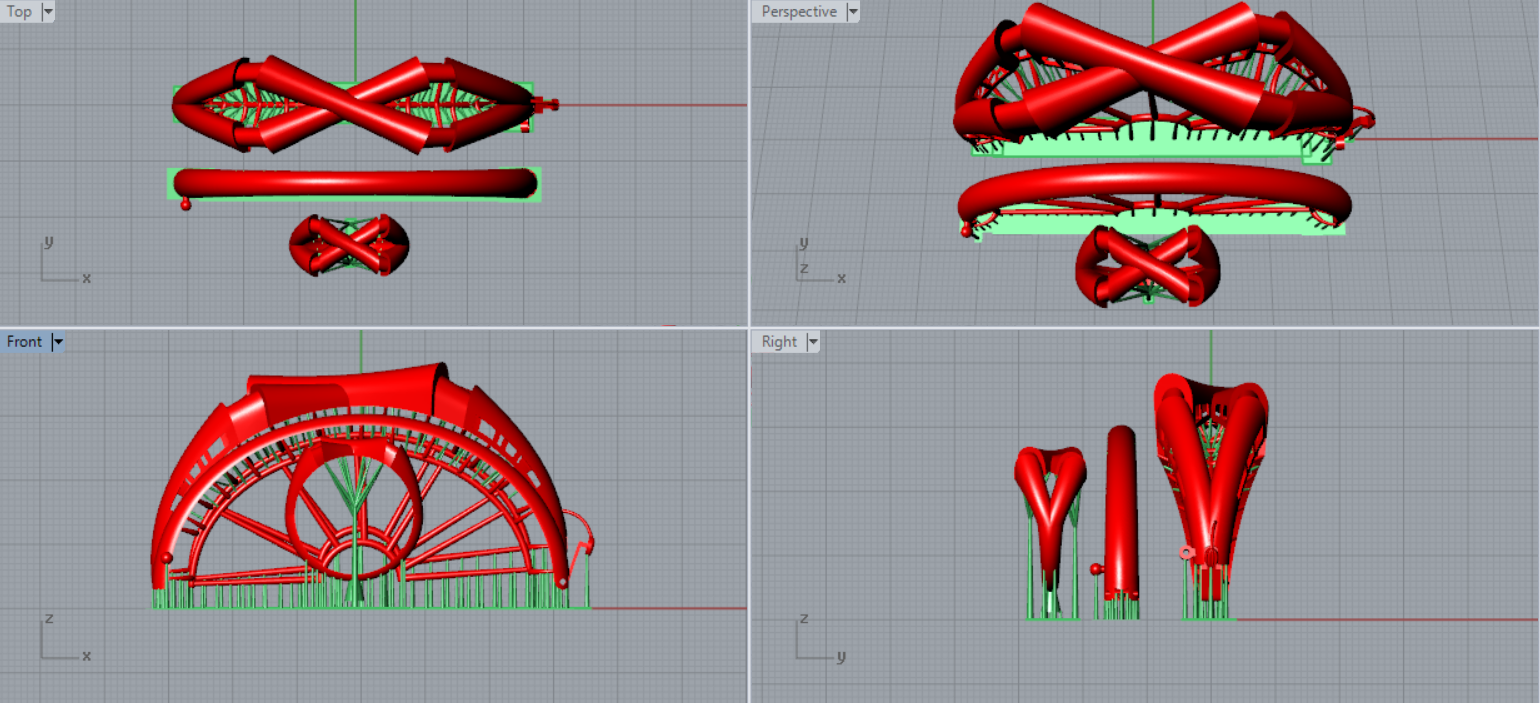Viewport: 1540px width, 703px height.
Task: Click the world axis icon in Right viewport
Action: click(x=815, y=640)
